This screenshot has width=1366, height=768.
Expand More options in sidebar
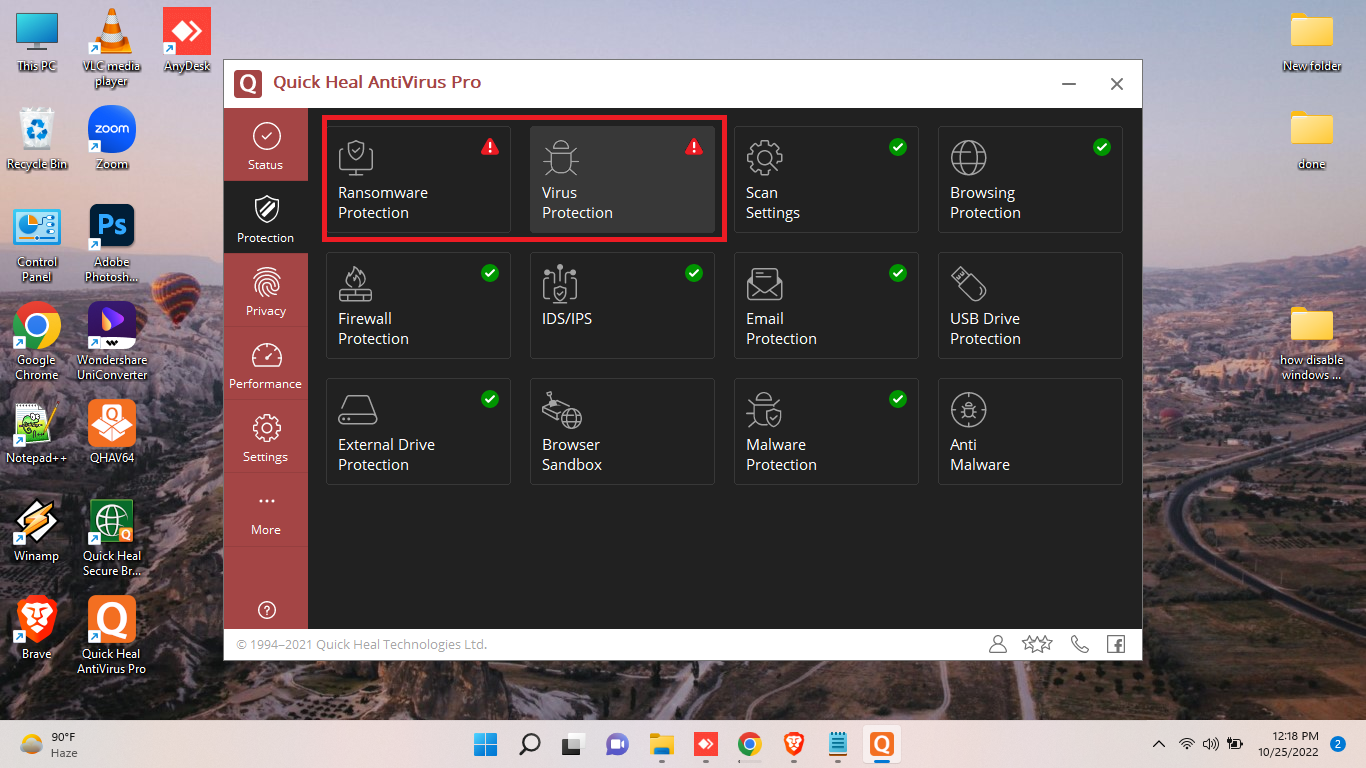click(x=266, y=510)
